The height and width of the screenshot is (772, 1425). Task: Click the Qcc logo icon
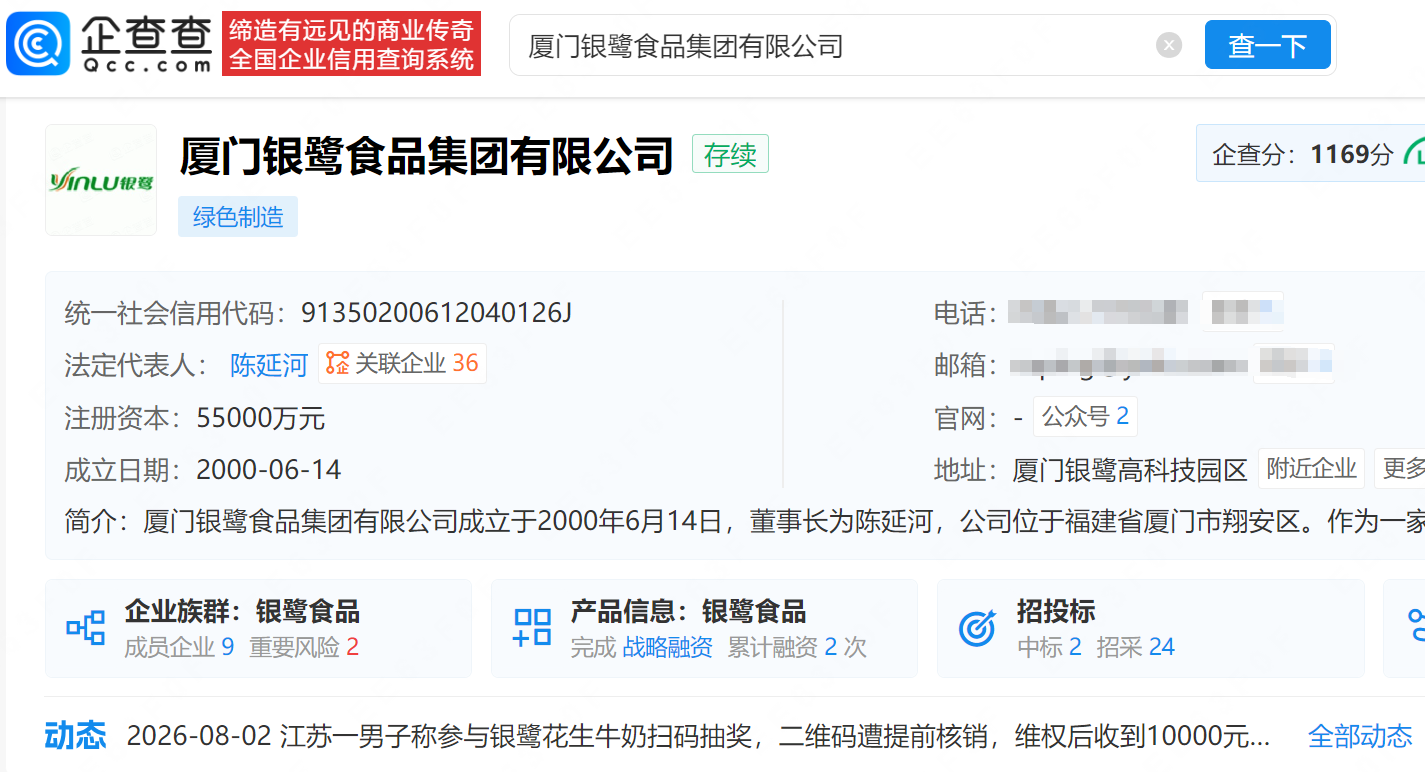38,44
